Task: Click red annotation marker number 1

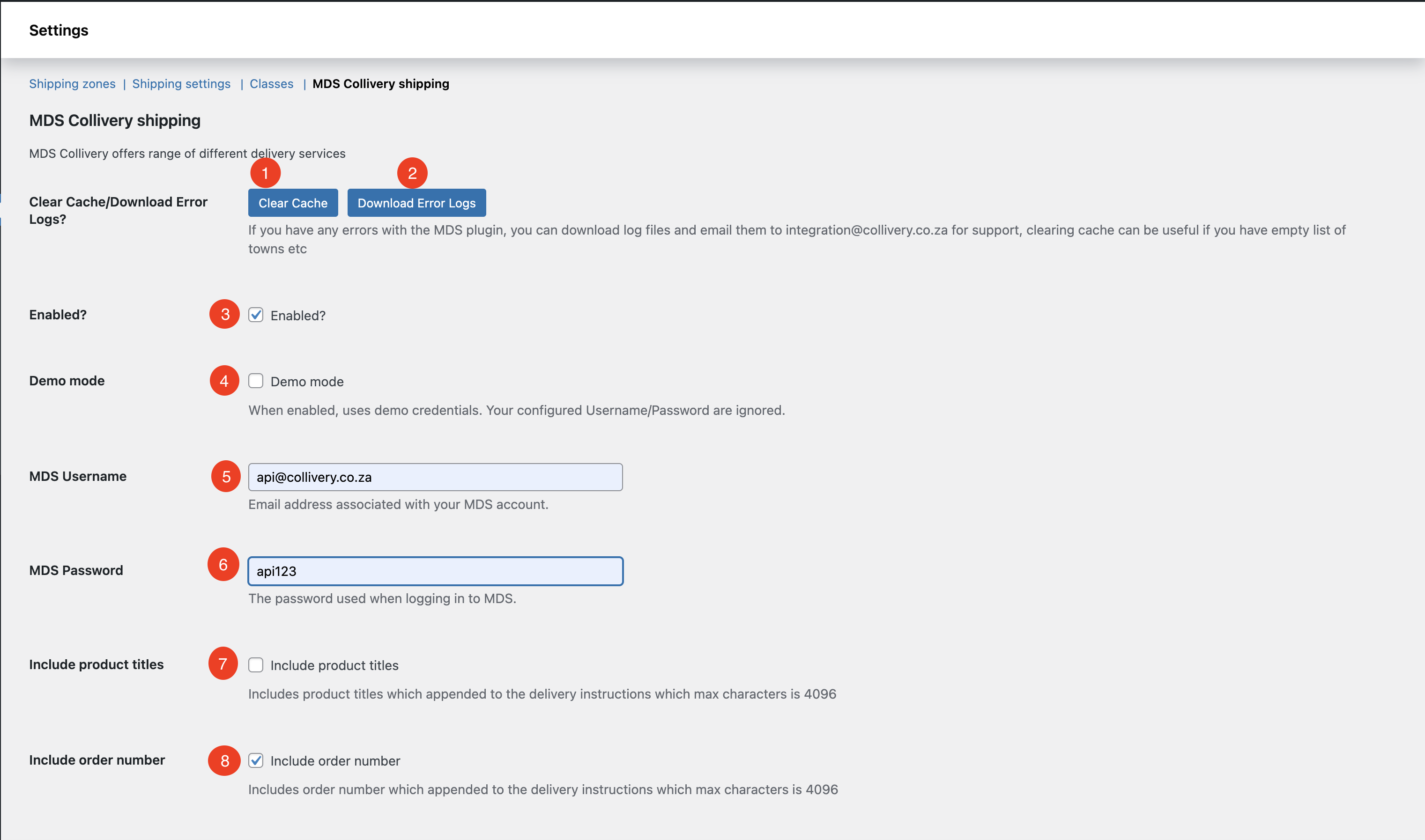Action: click(x=265, y=173)
